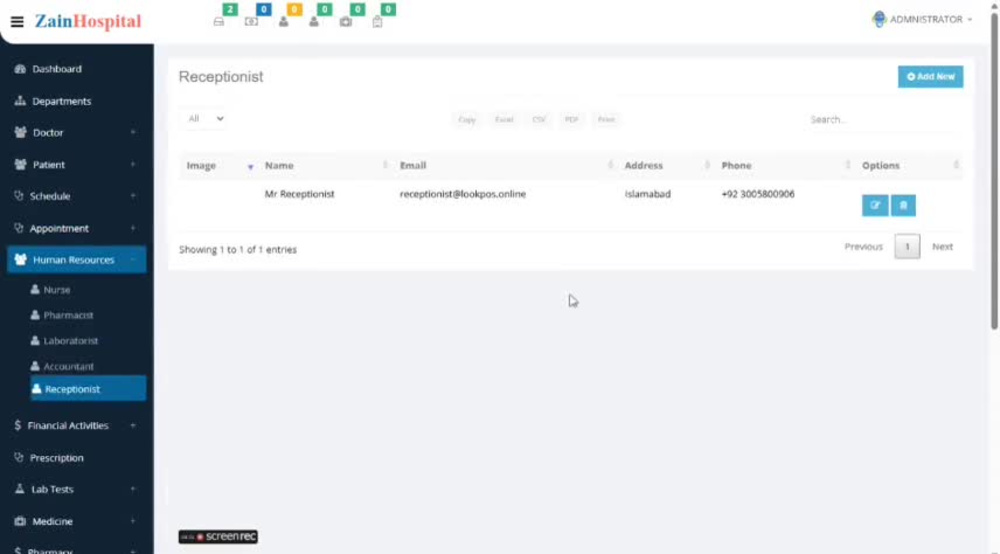The image size is (1000, 554).
Task: Open the payment cash notification icon
Action: point(251,22)
